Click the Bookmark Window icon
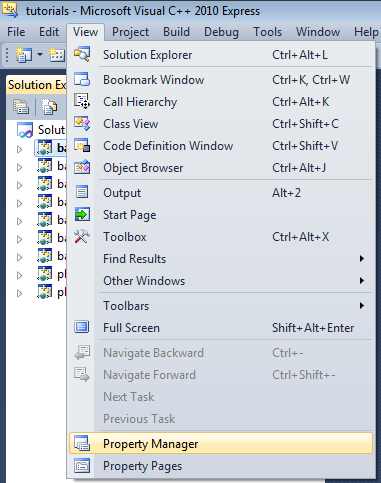381x483 pixels. click(x=82, y=79)
